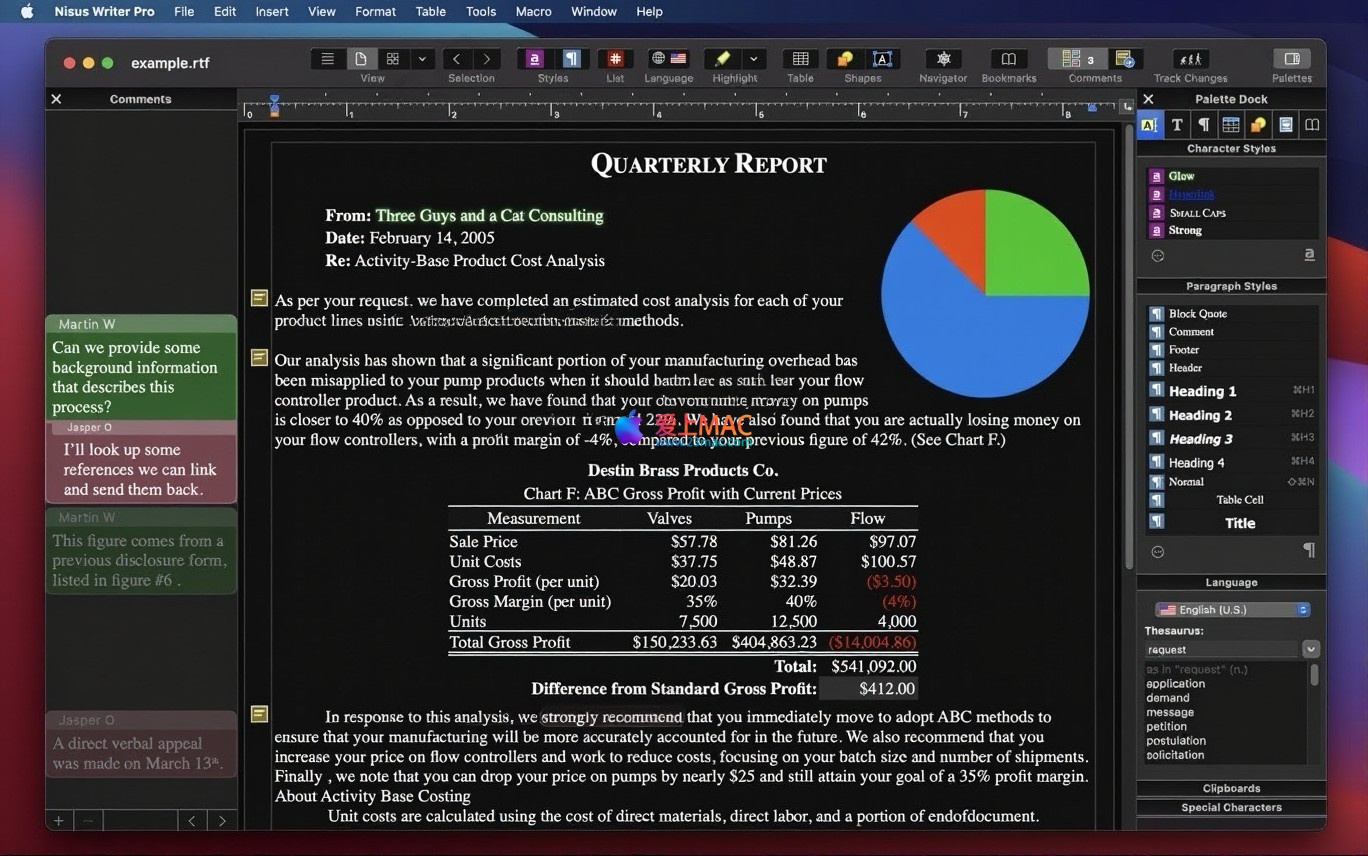Click the text box Shapes icon
The height and width of the screenshot is (856, 1368).
click(x=882, y=59)
